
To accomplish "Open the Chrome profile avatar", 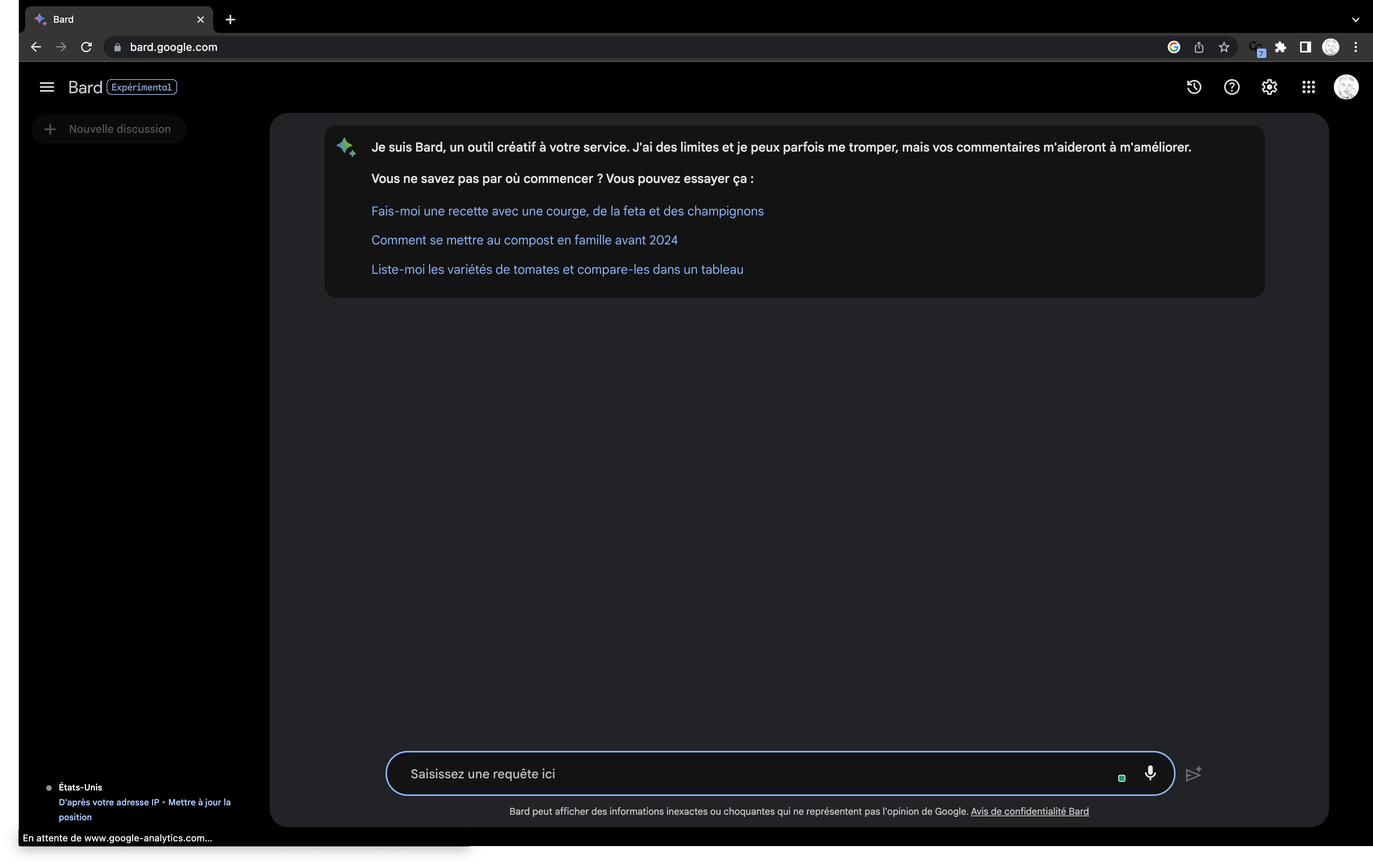I will point(1330,47).
